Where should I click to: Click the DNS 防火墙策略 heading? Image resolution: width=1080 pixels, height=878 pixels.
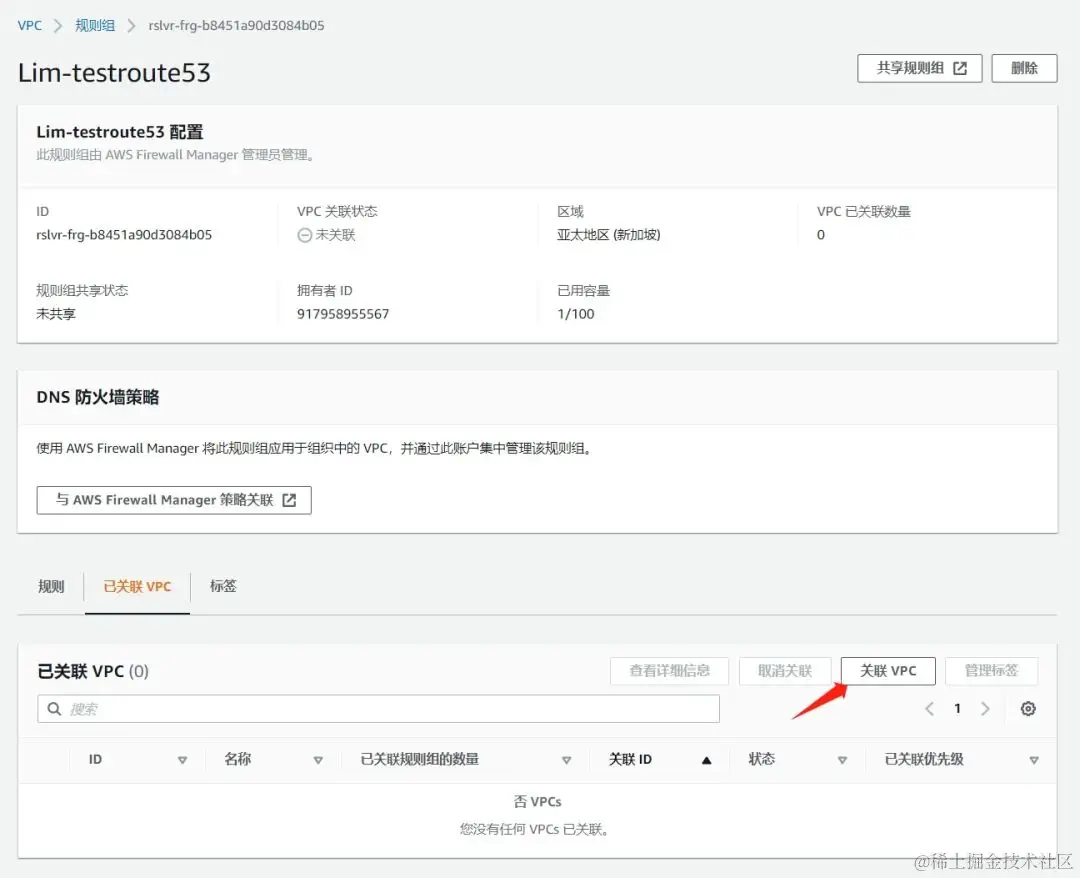pos(98,397)
